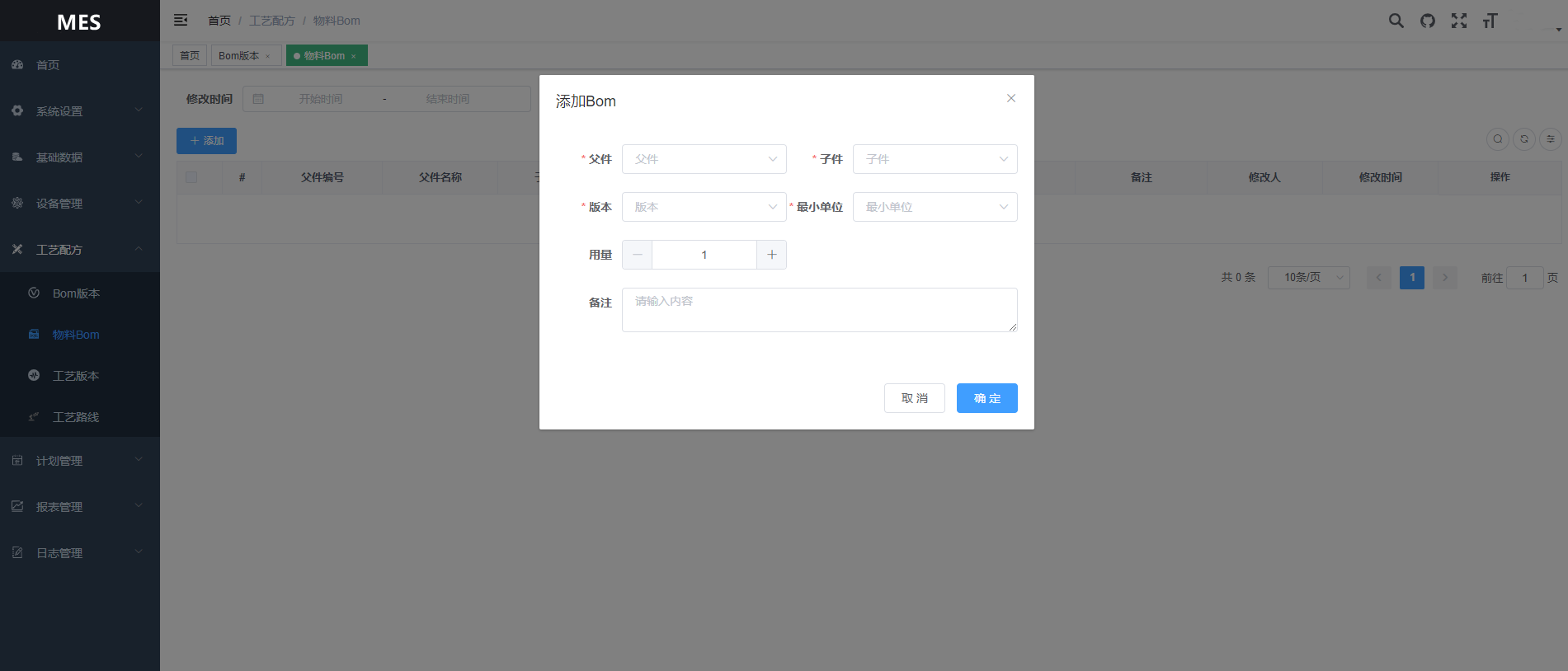The width and height of the screenshot is (1568, 671).
Task: Open the 版本 dropdown
Action: (x=704, y=207)
